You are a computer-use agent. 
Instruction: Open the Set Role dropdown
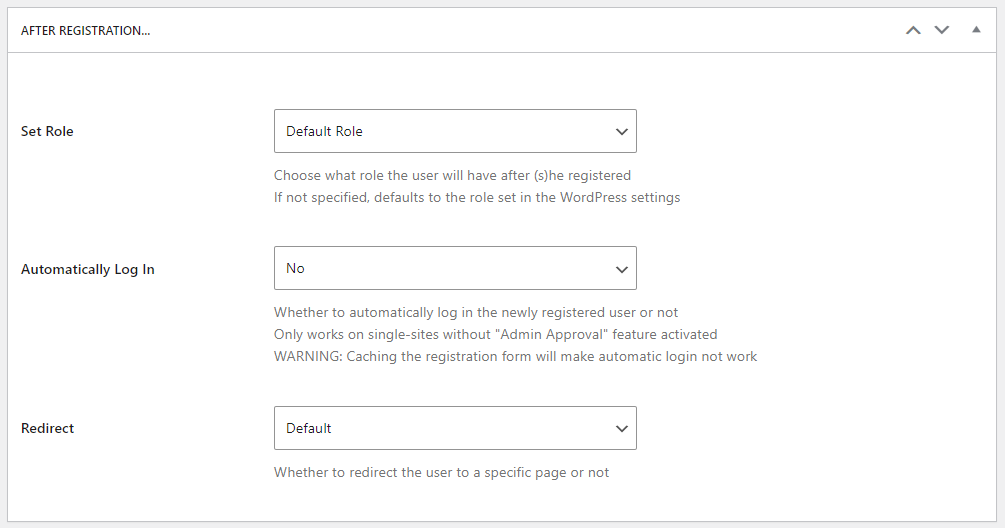pos(455,131)
